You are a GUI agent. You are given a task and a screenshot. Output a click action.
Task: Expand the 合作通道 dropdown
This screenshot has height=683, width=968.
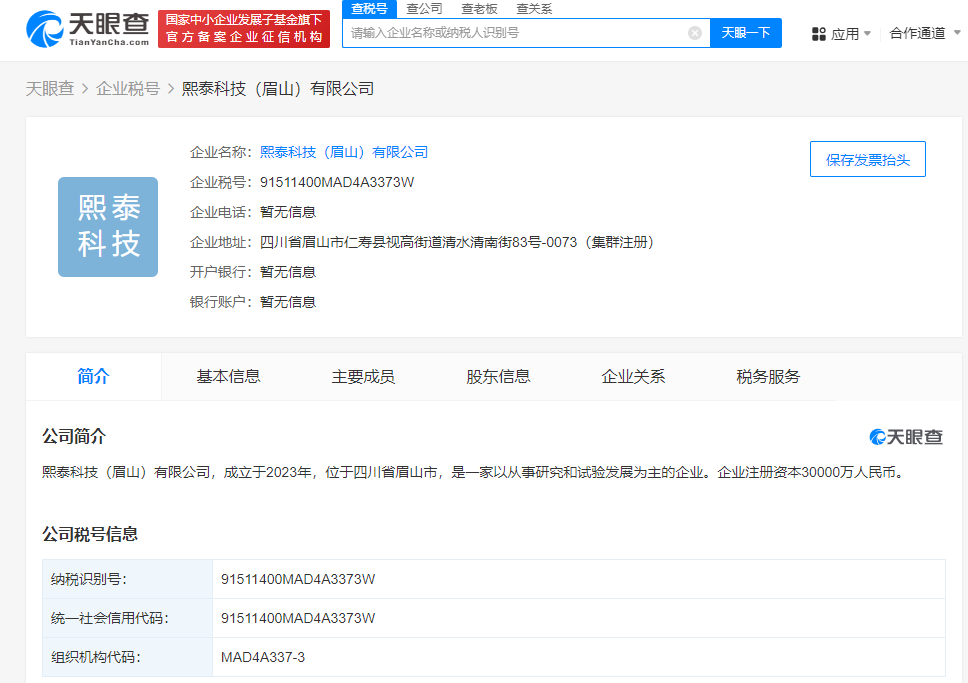(x=924, y=33)
